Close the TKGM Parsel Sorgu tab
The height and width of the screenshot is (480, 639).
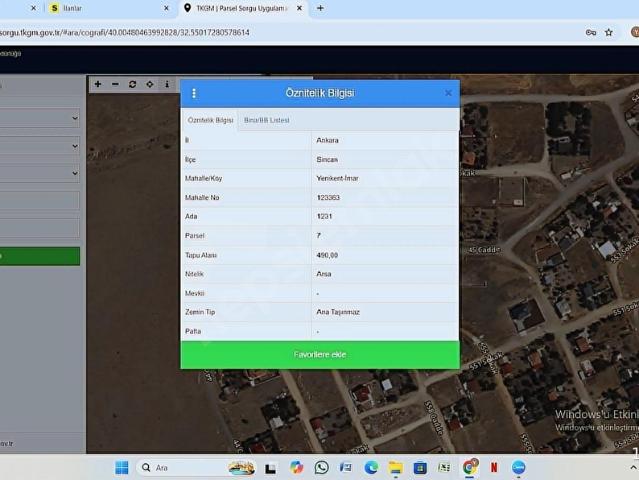[299, 8]
